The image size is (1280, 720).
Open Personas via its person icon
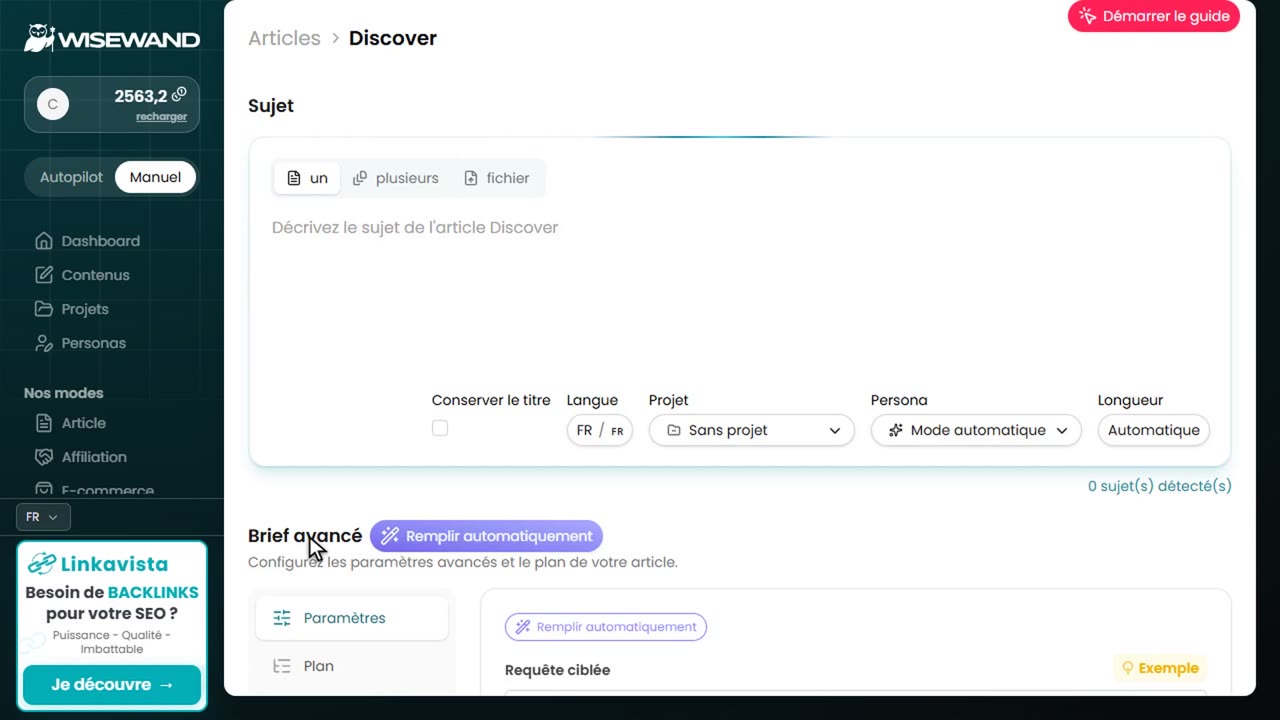43,343
